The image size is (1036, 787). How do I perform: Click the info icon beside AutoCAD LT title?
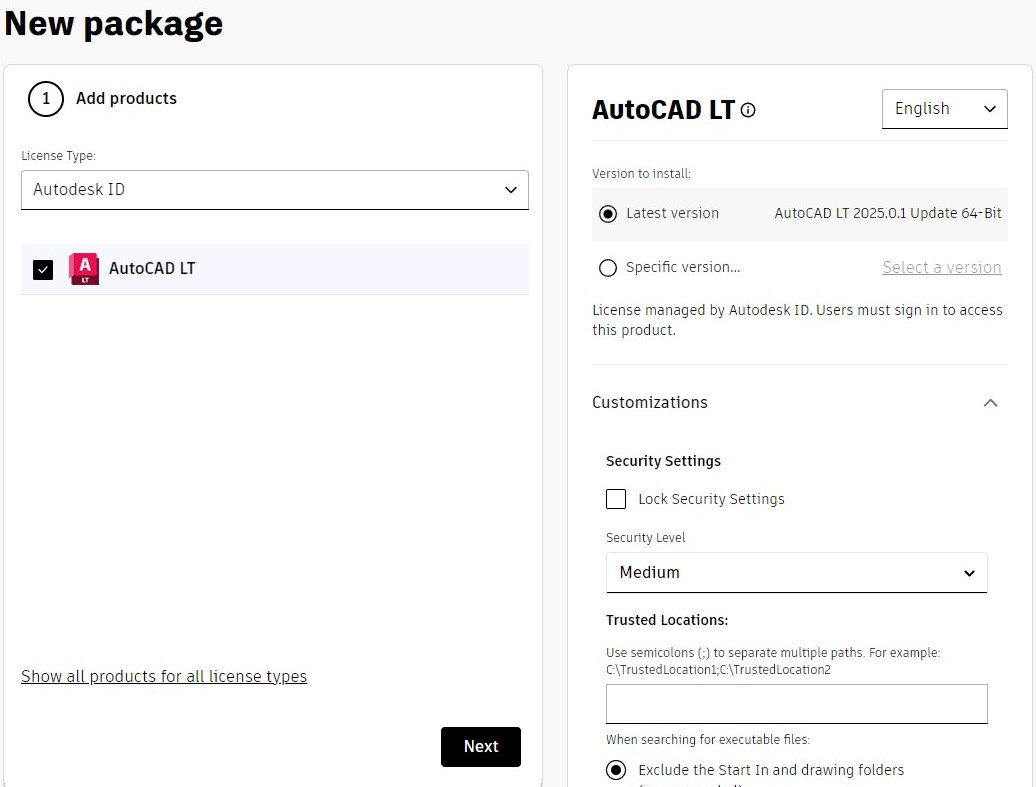(748, 110)
